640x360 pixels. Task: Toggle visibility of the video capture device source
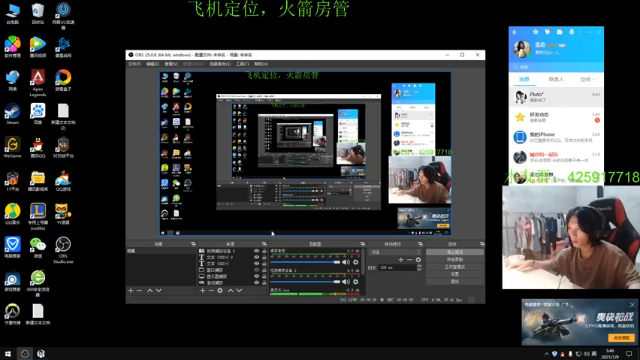tap(256, 251)
